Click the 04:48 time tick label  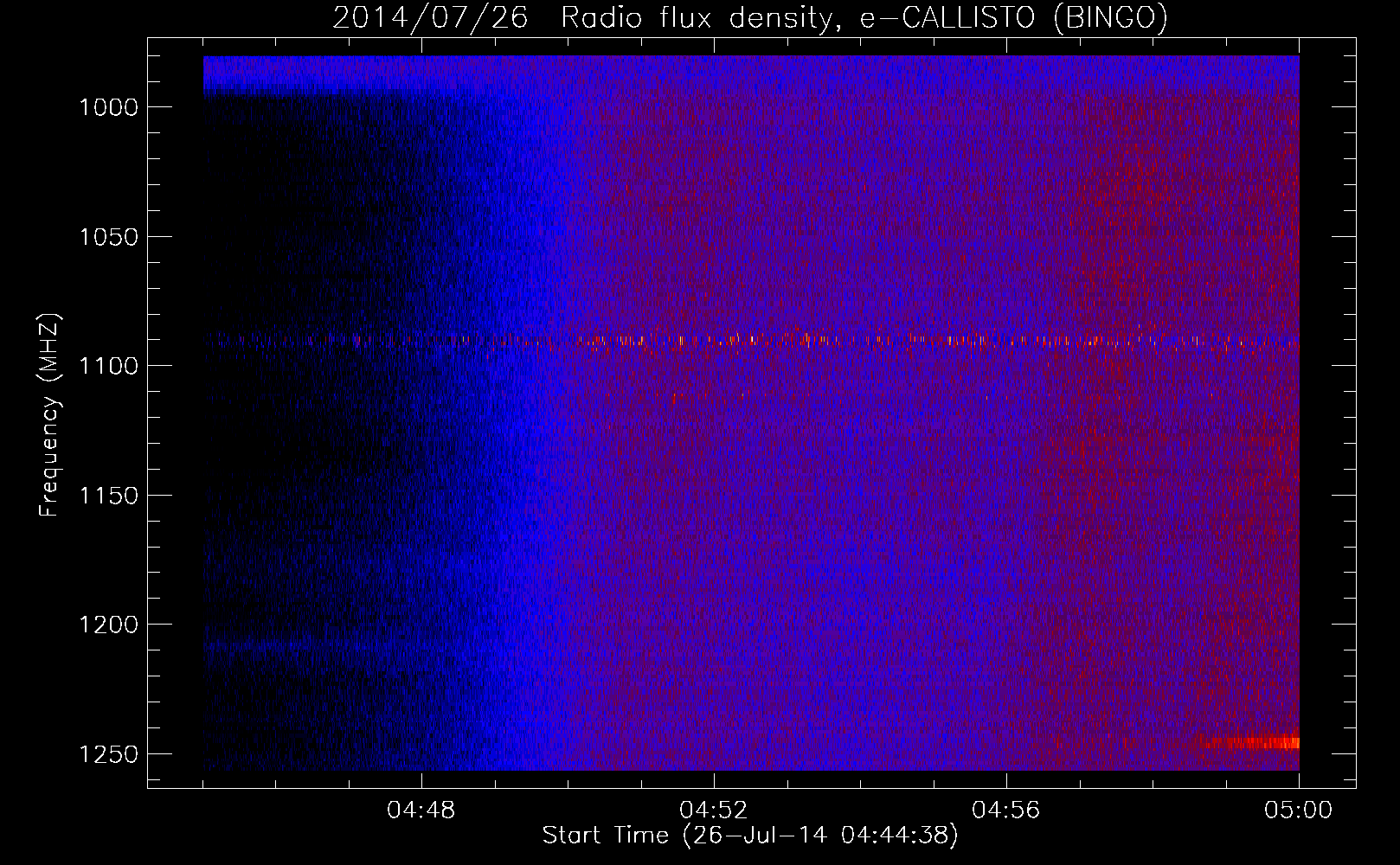(x=421, y=811)
